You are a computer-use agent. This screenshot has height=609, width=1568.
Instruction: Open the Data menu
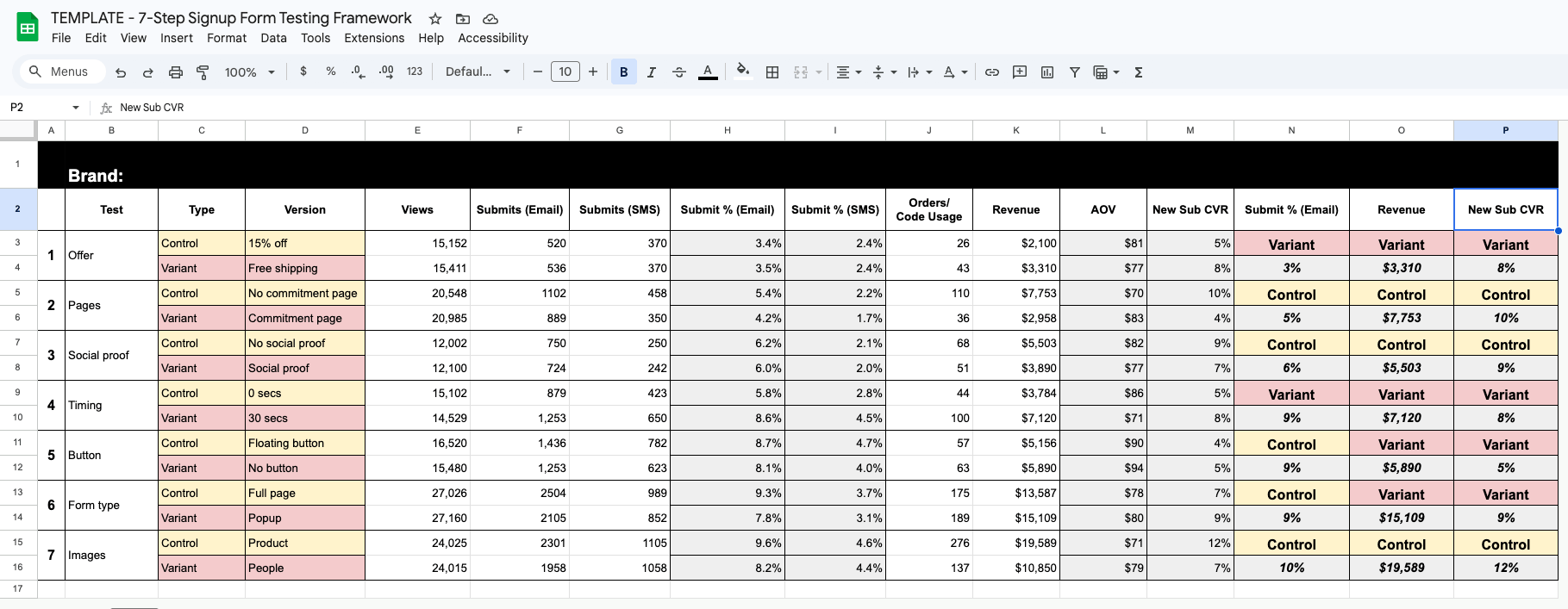(x=273, y=38)
